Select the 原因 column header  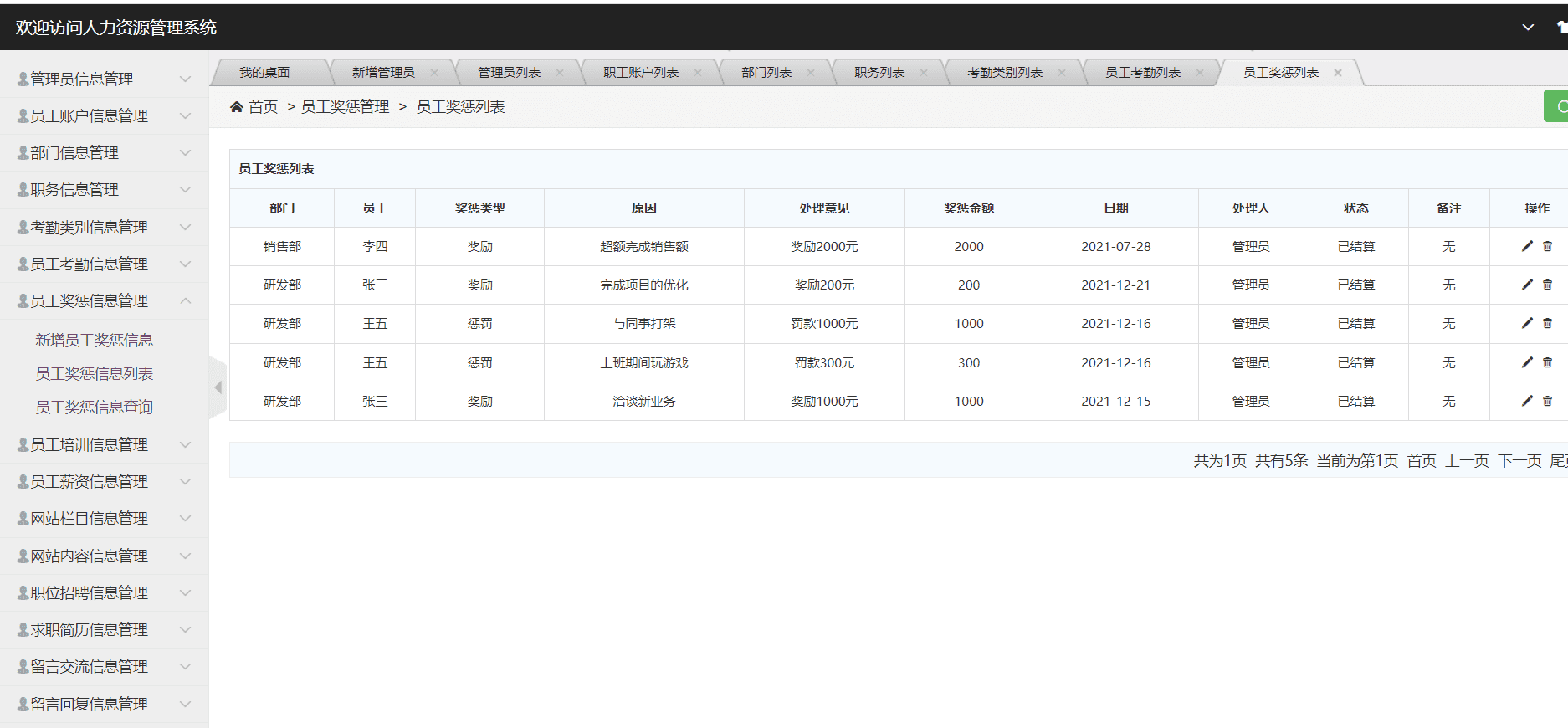tap(643, 208)
